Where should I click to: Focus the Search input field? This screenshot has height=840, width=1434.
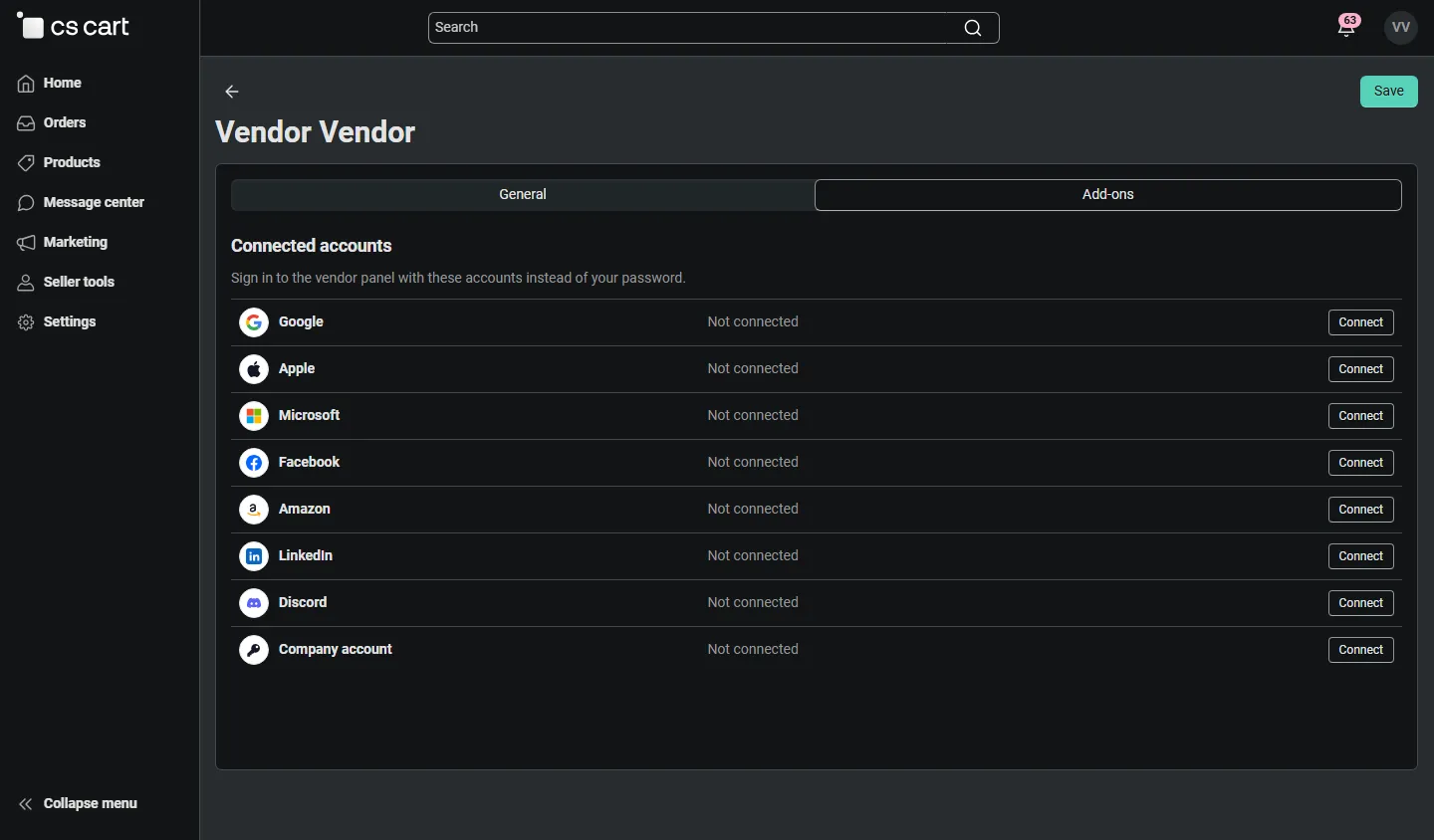[x=713, y=28]
